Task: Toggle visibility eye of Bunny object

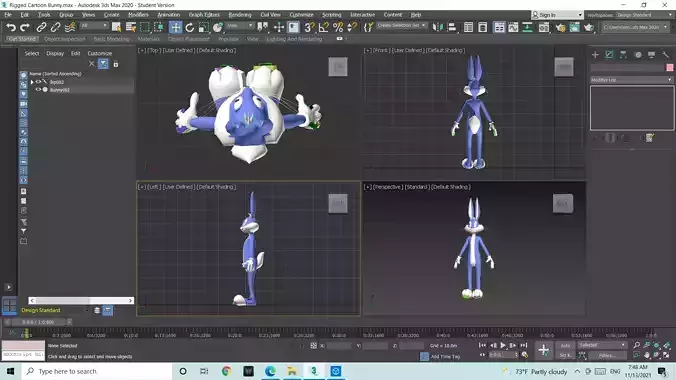Action: (x=38, y=90)
